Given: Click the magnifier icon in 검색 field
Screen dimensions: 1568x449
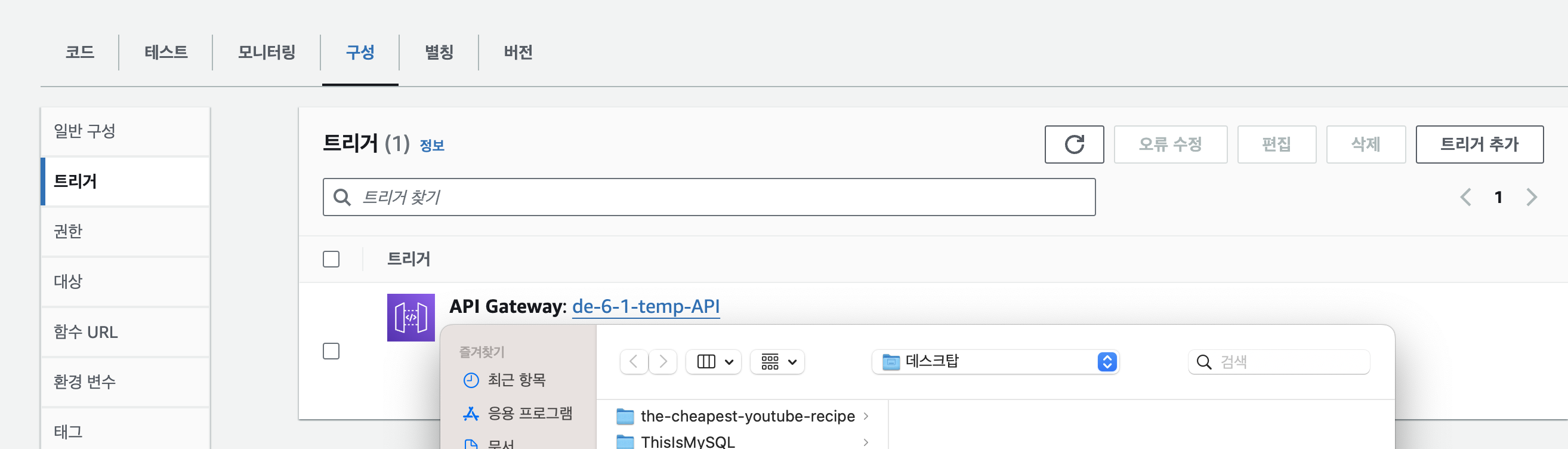Looking at the screenshot, I should point(1203,362).
